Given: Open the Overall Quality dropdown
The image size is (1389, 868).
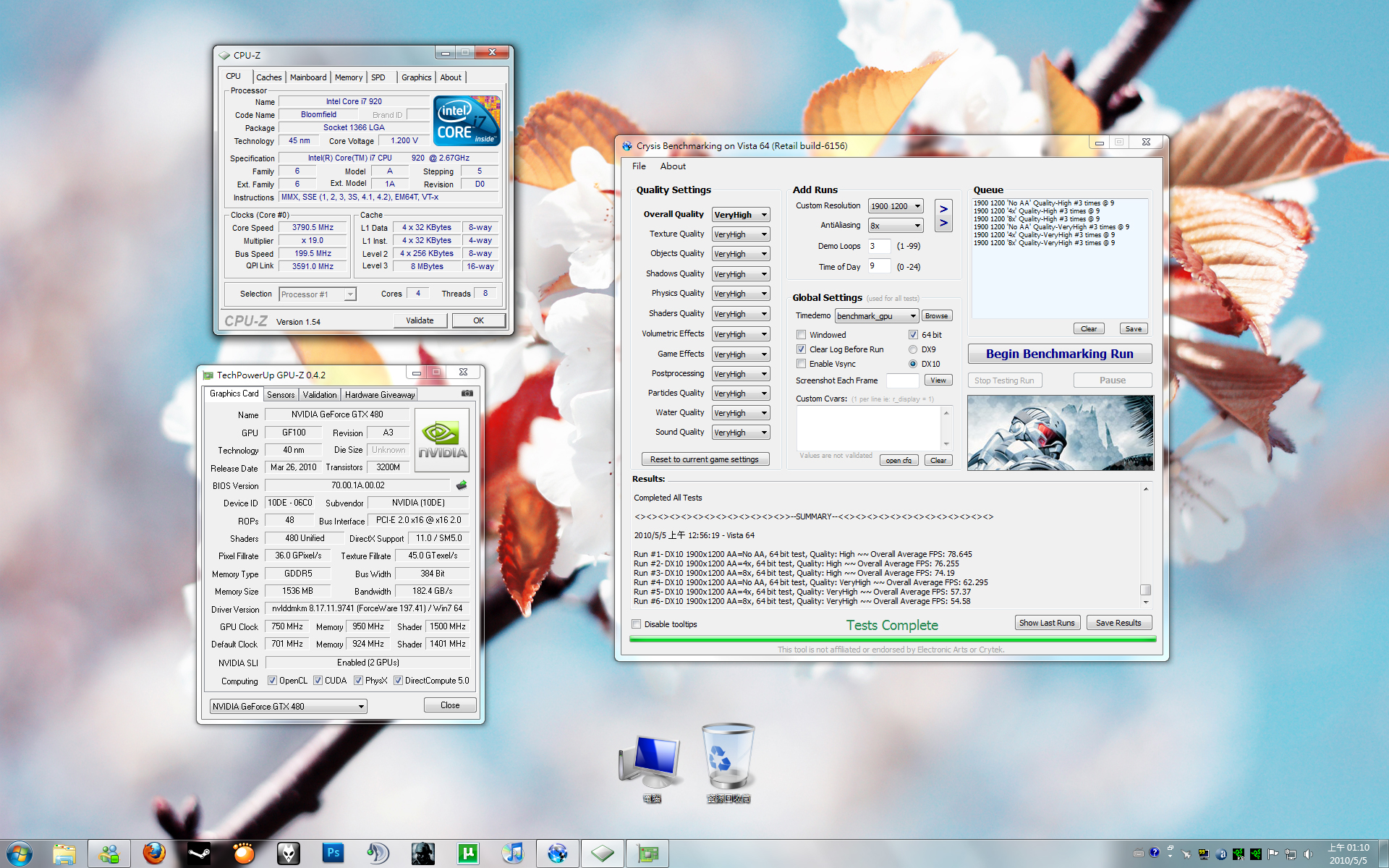Looking at the screenshot, I should tap(741, 215).
